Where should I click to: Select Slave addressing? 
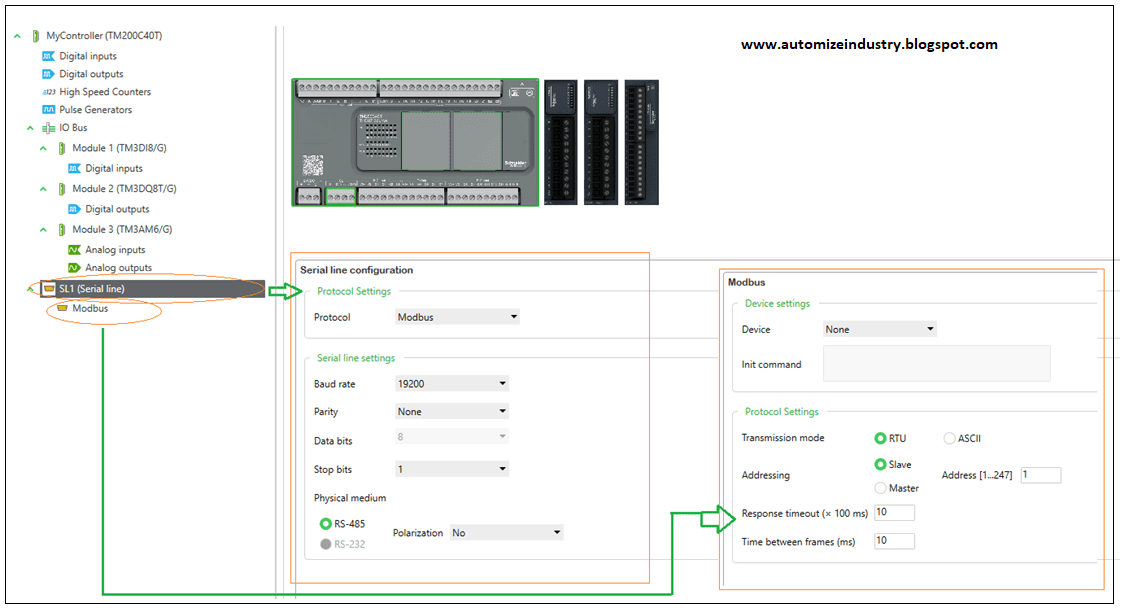[880, 465]
